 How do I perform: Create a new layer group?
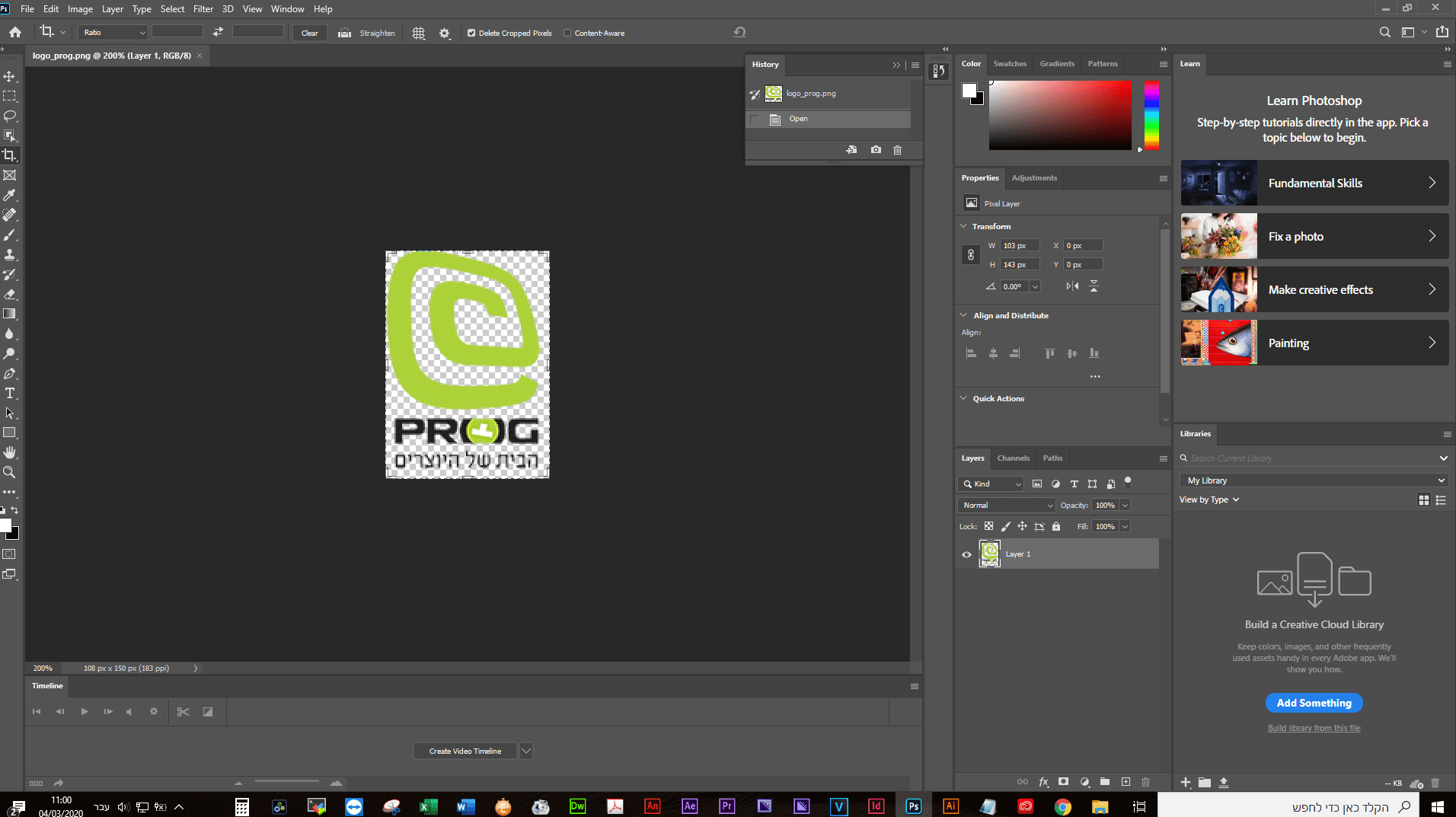1105,782
